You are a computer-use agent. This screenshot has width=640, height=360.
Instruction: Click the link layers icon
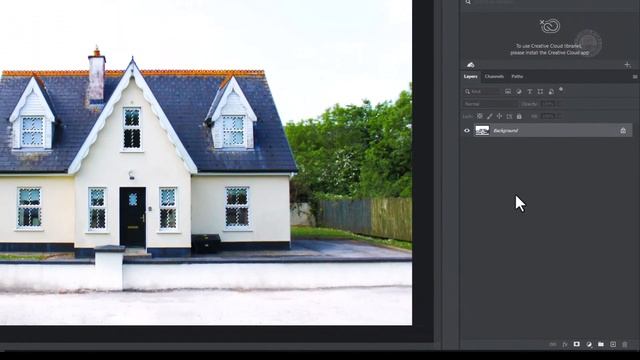pos(553,344)
